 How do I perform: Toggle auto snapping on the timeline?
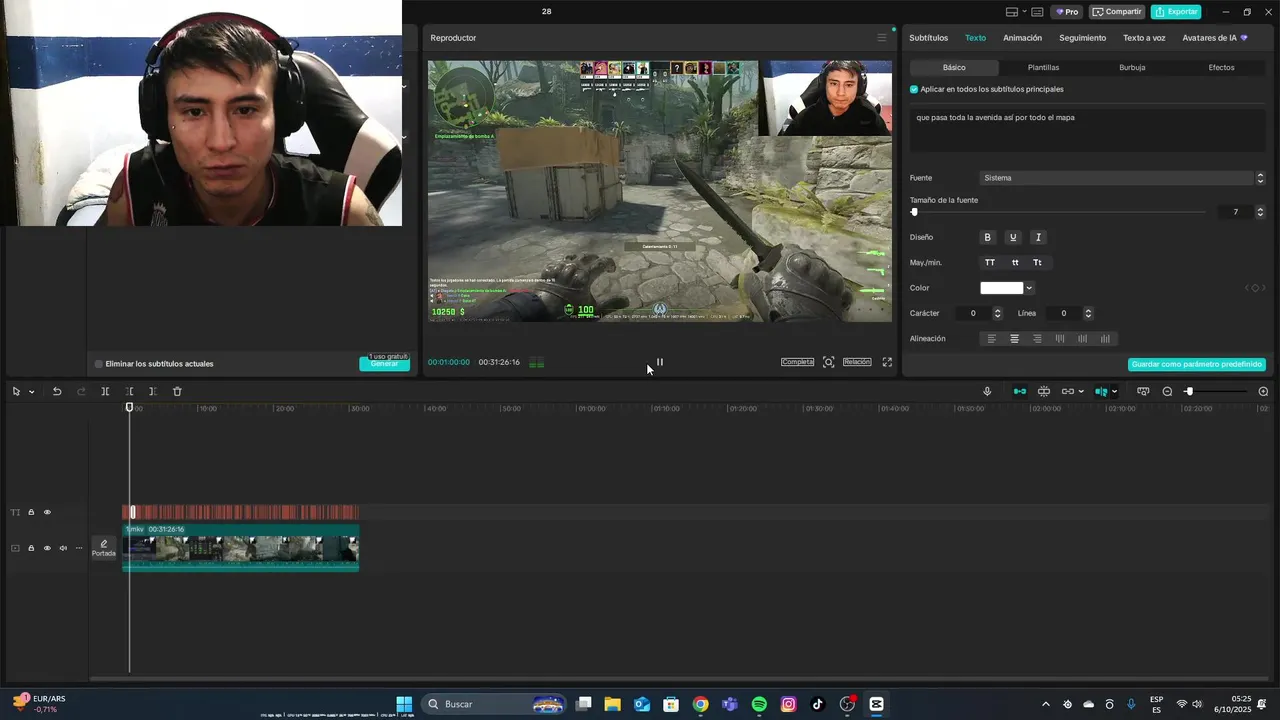[1044, 391]
